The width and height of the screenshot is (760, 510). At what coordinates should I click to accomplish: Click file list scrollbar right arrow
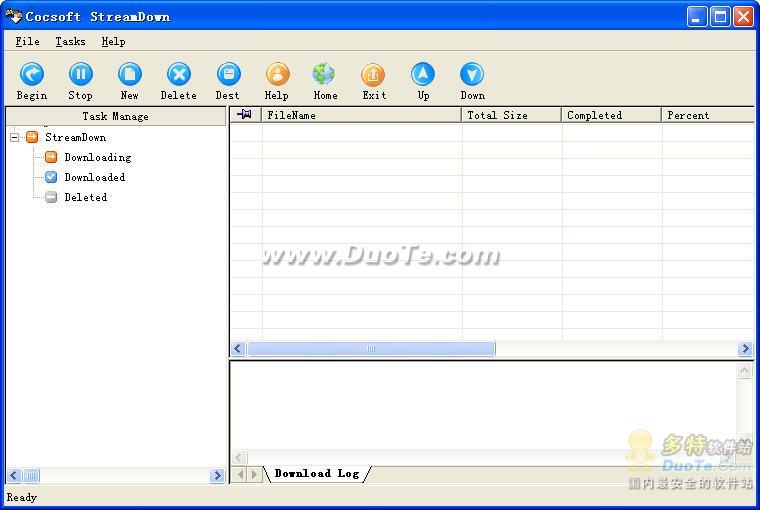745,348
